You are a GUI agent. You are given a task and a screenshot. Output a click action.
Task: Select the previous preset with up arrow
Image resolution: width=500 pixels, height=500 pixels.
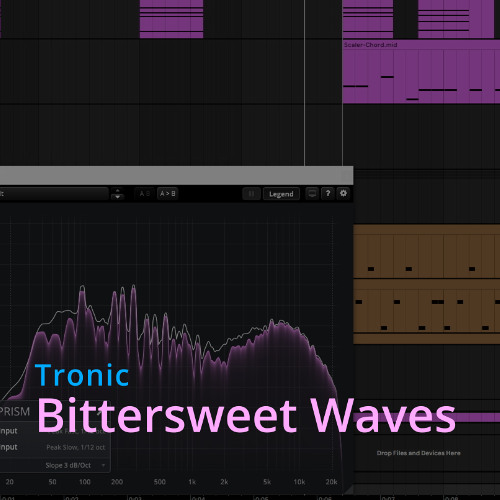click(117, 190)
